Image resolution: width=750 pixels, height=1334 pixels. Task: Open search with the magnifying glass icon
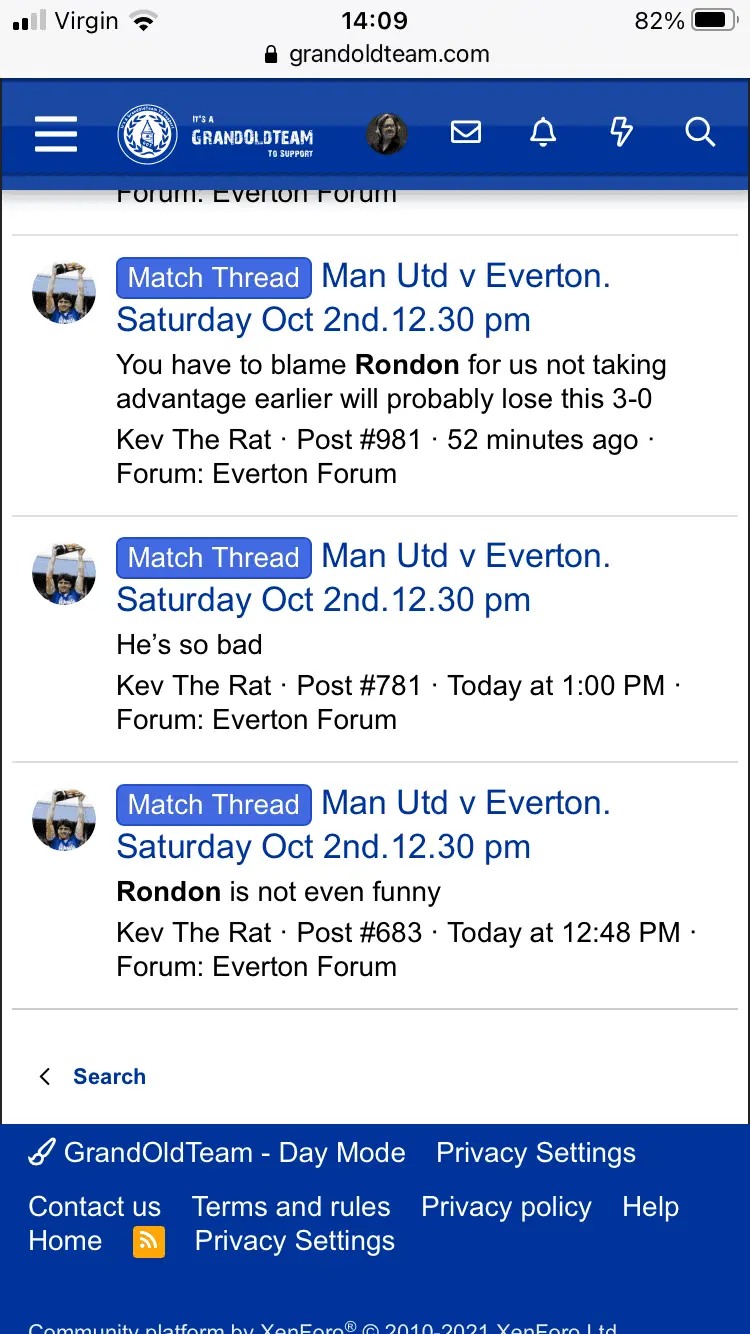[x=700, y=132]
